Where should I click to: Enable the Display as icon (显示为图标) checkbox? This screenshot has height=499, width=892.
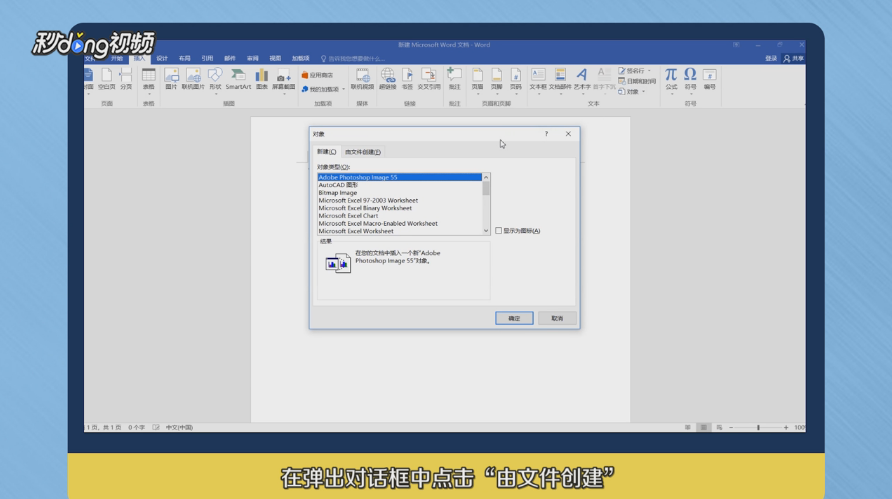[498, 230]
